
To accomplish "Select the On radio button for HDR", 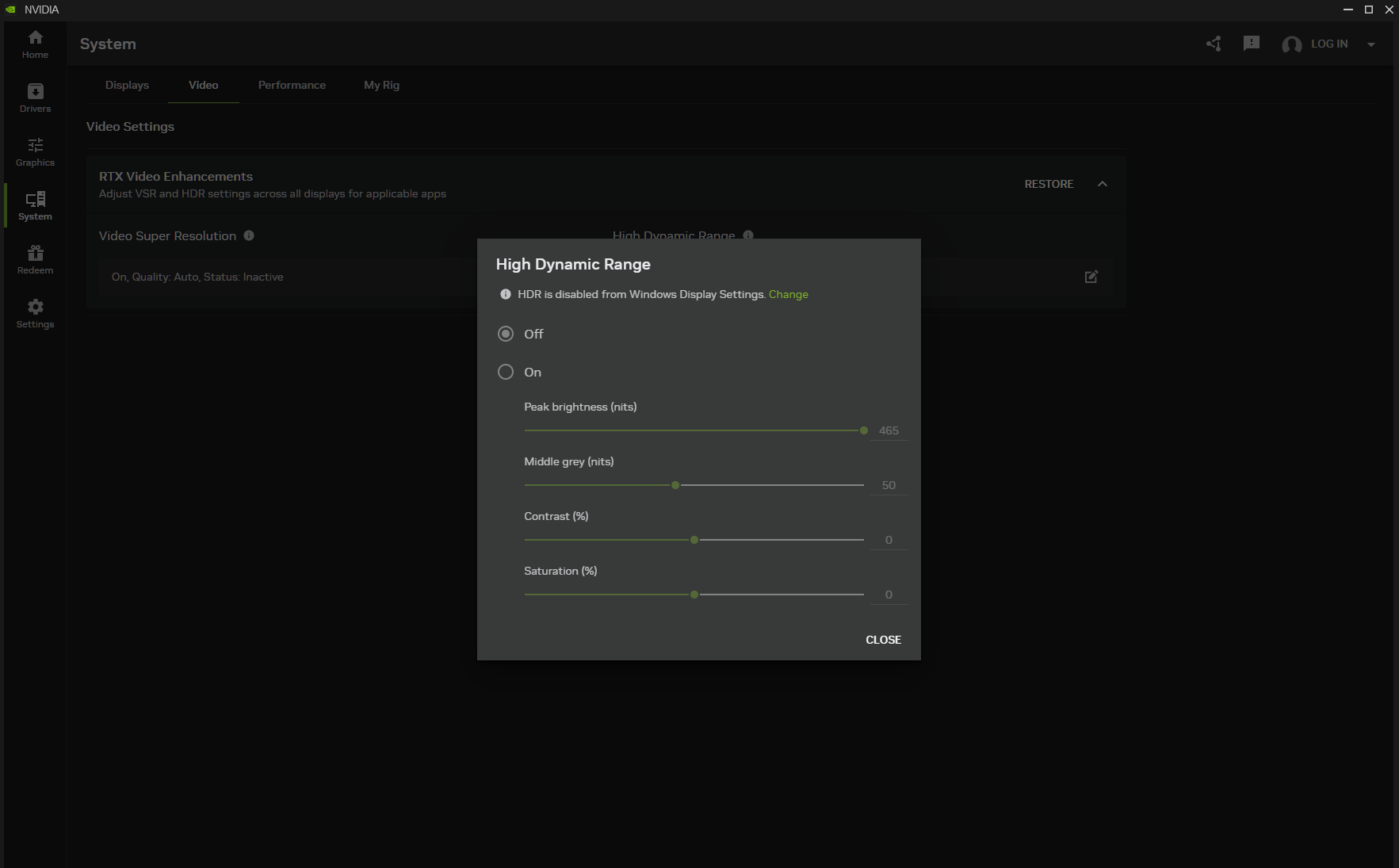I will (506, 372).
